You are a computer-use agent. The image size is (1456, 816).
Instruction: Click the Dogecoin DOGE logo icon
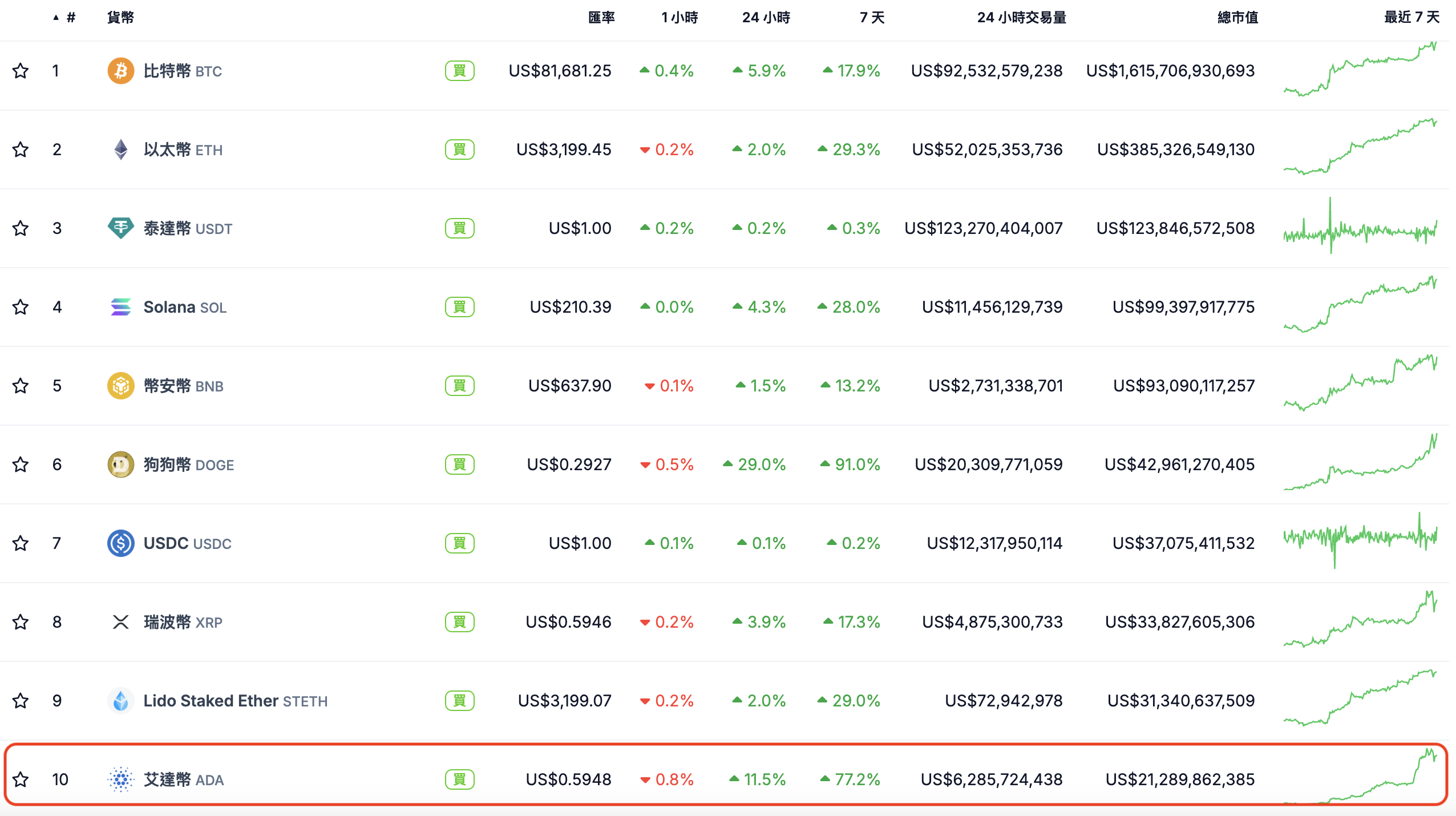click(120, 464)
